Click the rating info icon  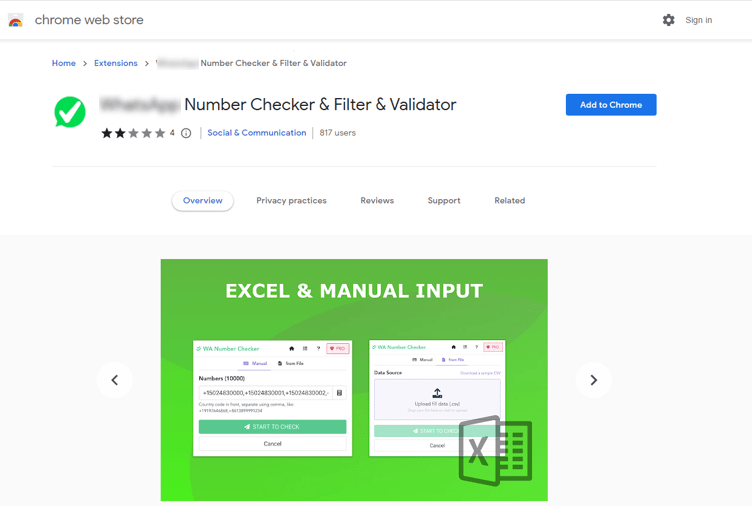click(x=186, y=133)
